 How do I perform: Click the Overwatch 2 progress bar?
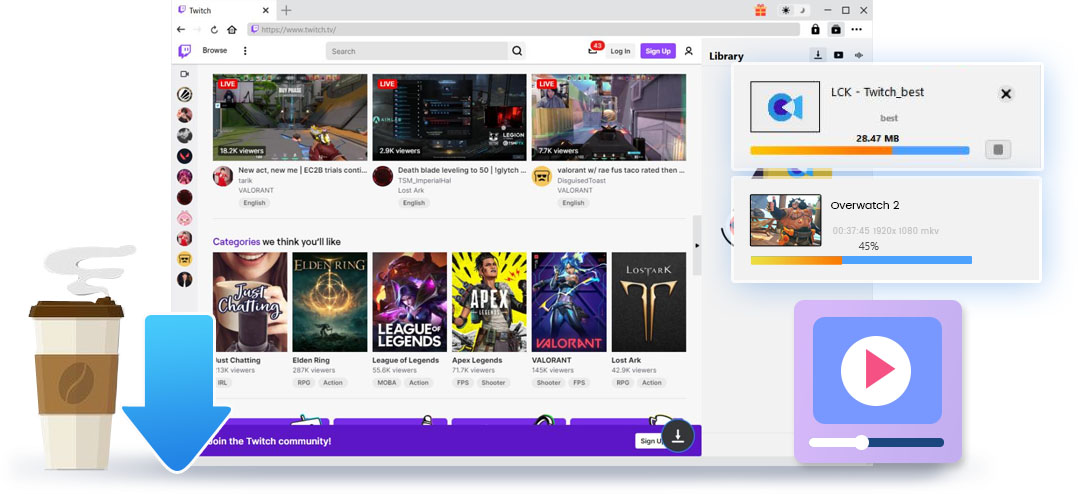[861, 260]
